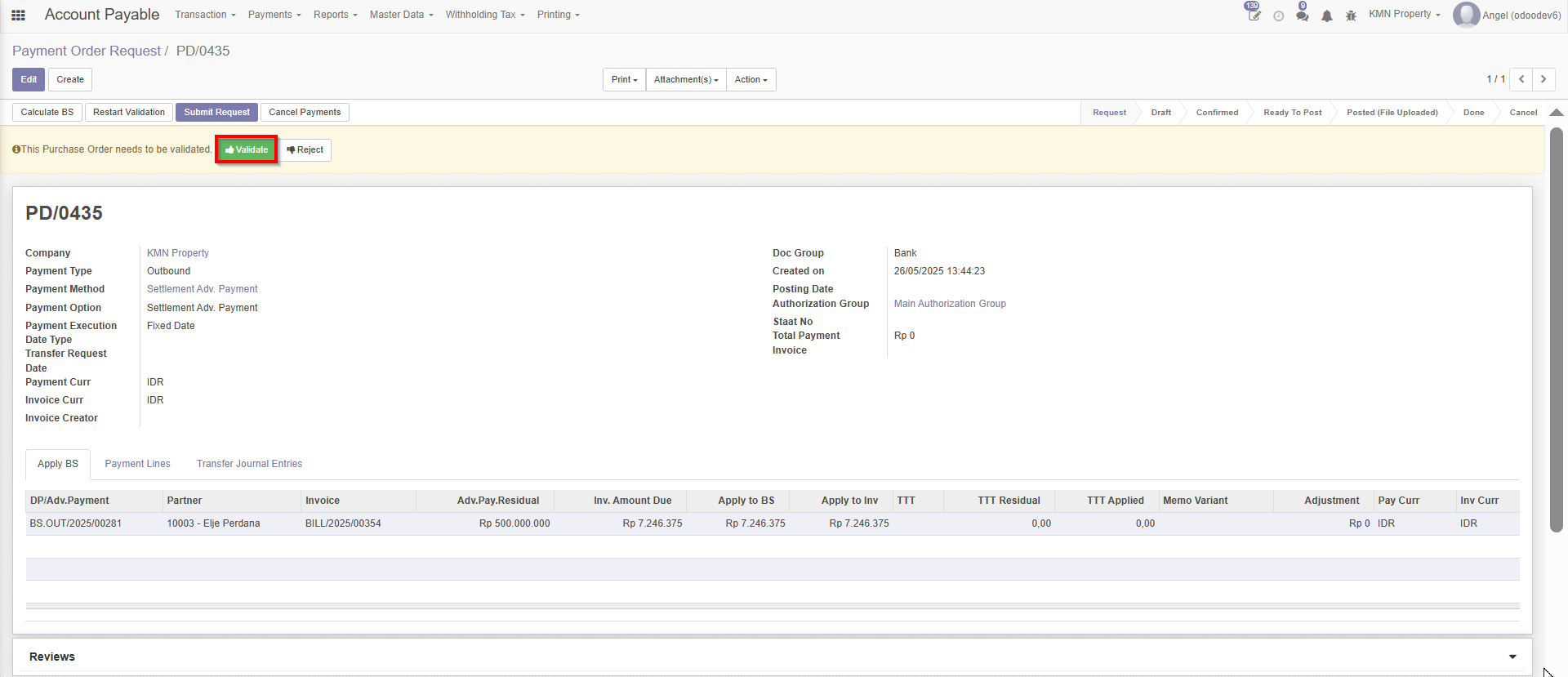Open the Reports menu
Viewport: 1568px width, 677px height.
point(336,15)
